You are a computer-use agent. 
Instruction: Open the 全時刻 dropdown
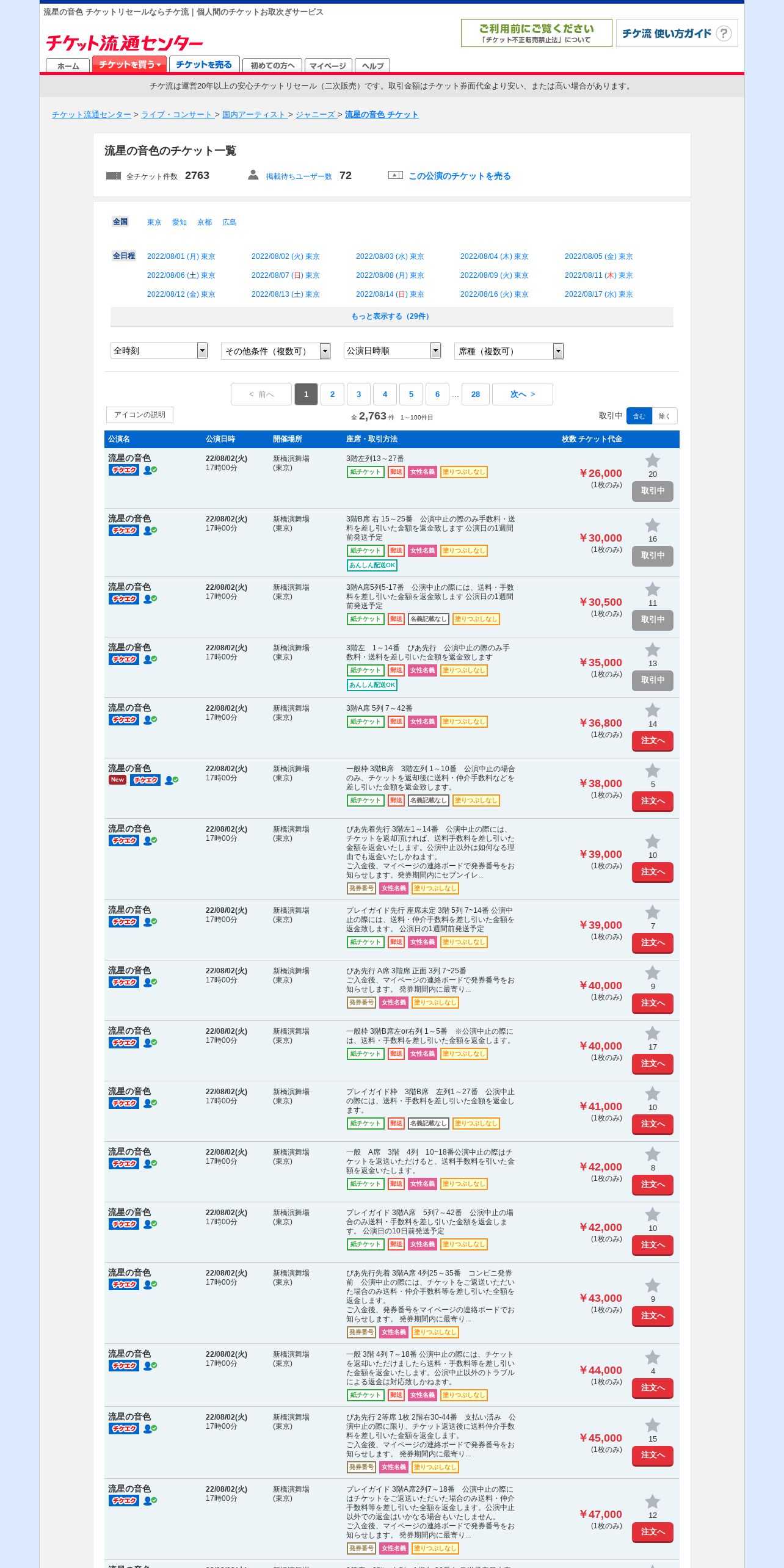click(x=159, y=350)
